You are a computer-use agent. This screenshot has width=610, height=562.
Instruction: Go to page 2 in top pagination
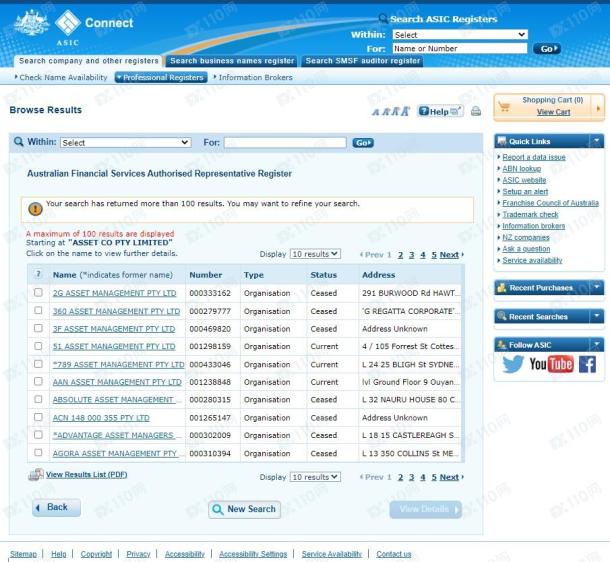pos(400,255)
